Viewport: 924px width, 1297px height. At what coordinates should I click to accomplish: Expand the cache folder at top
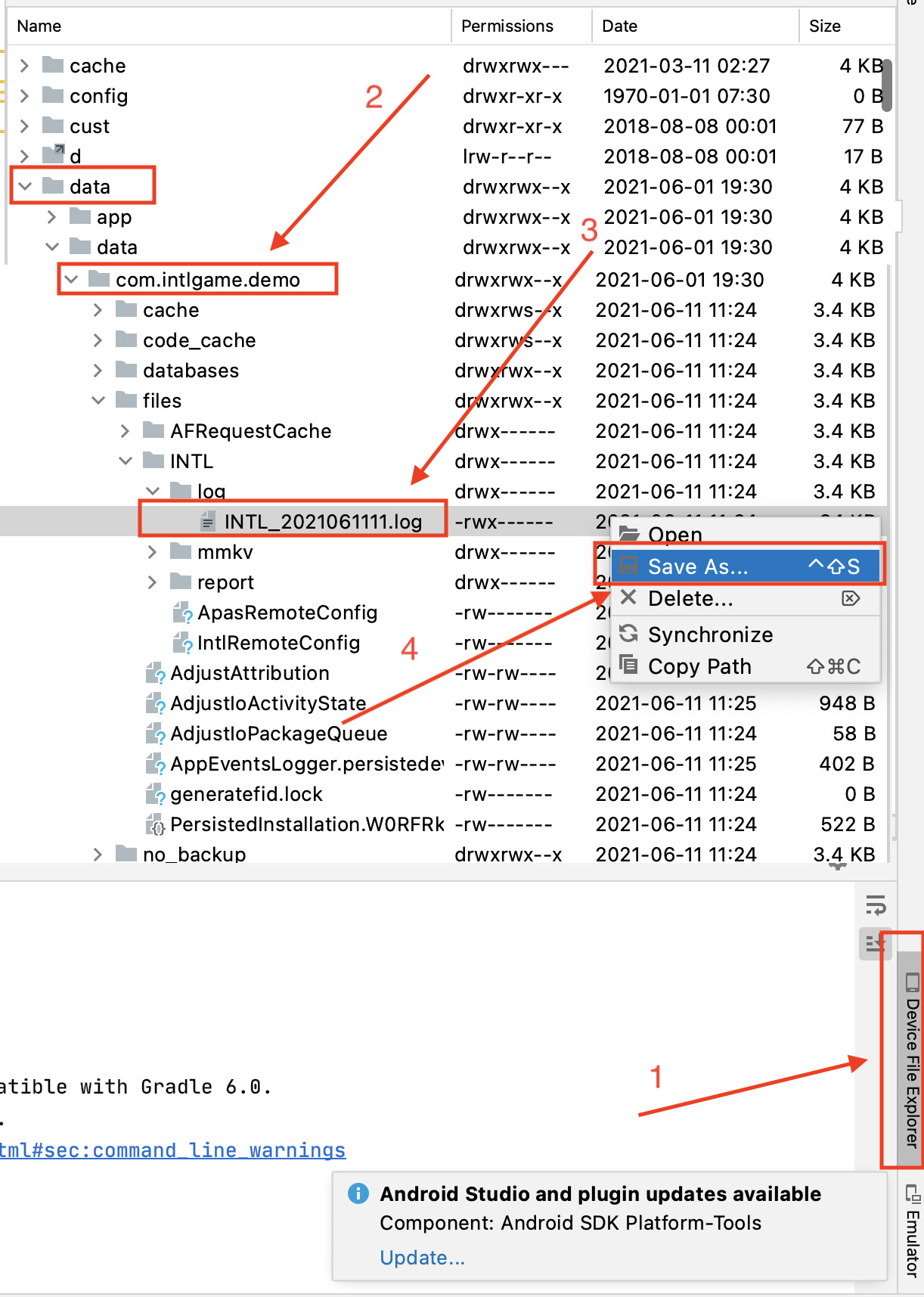coord(25,66)
